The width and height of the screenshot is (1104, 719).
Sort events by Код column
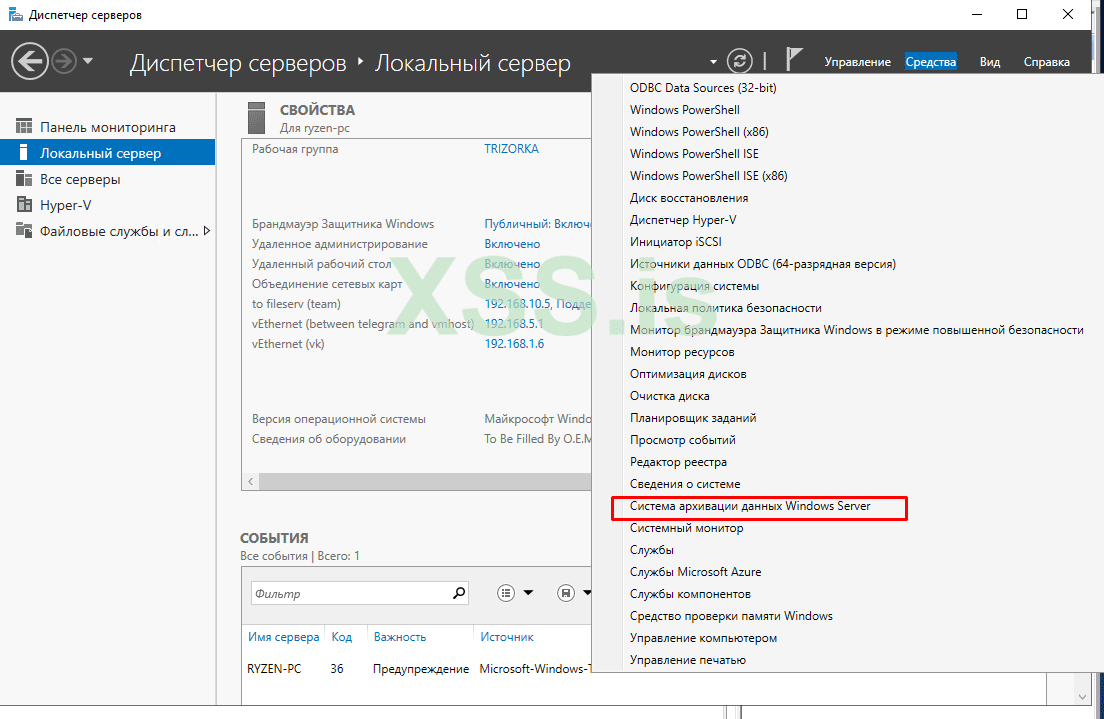coord(341,637)
